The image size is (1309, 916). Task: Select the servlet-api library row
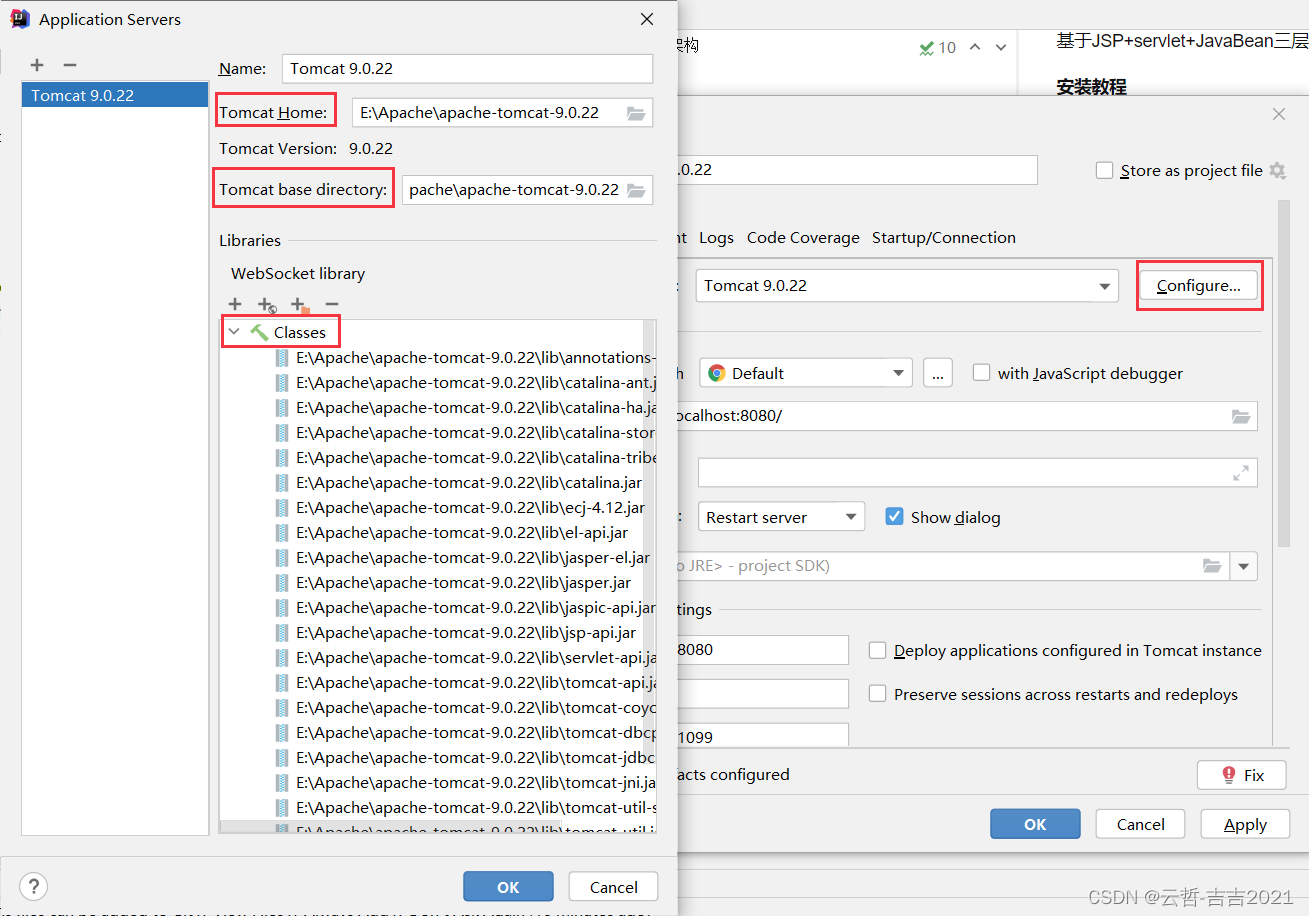point(438,657)
